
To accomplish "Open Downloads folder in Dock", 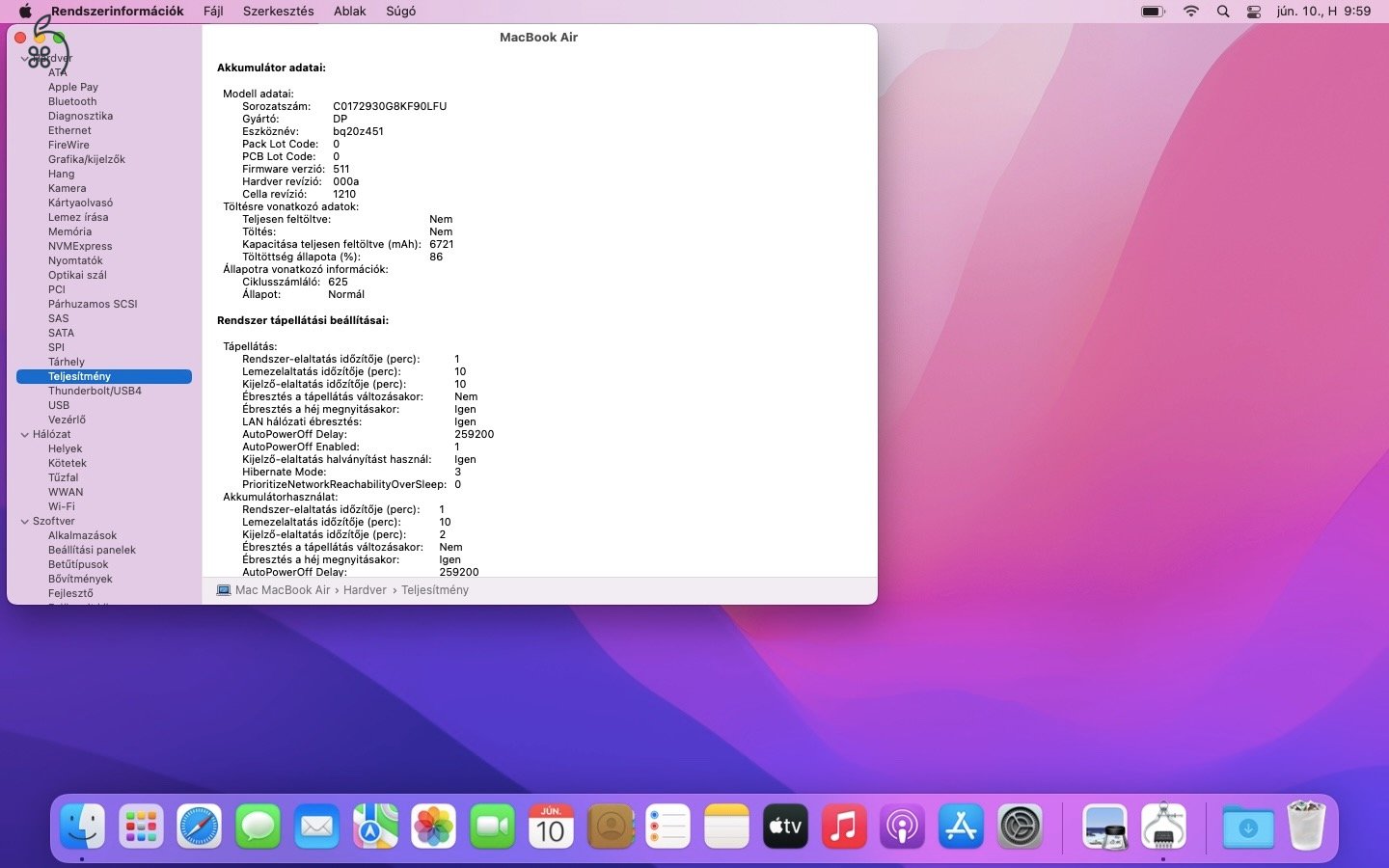I will click(x=1248, y=827).
